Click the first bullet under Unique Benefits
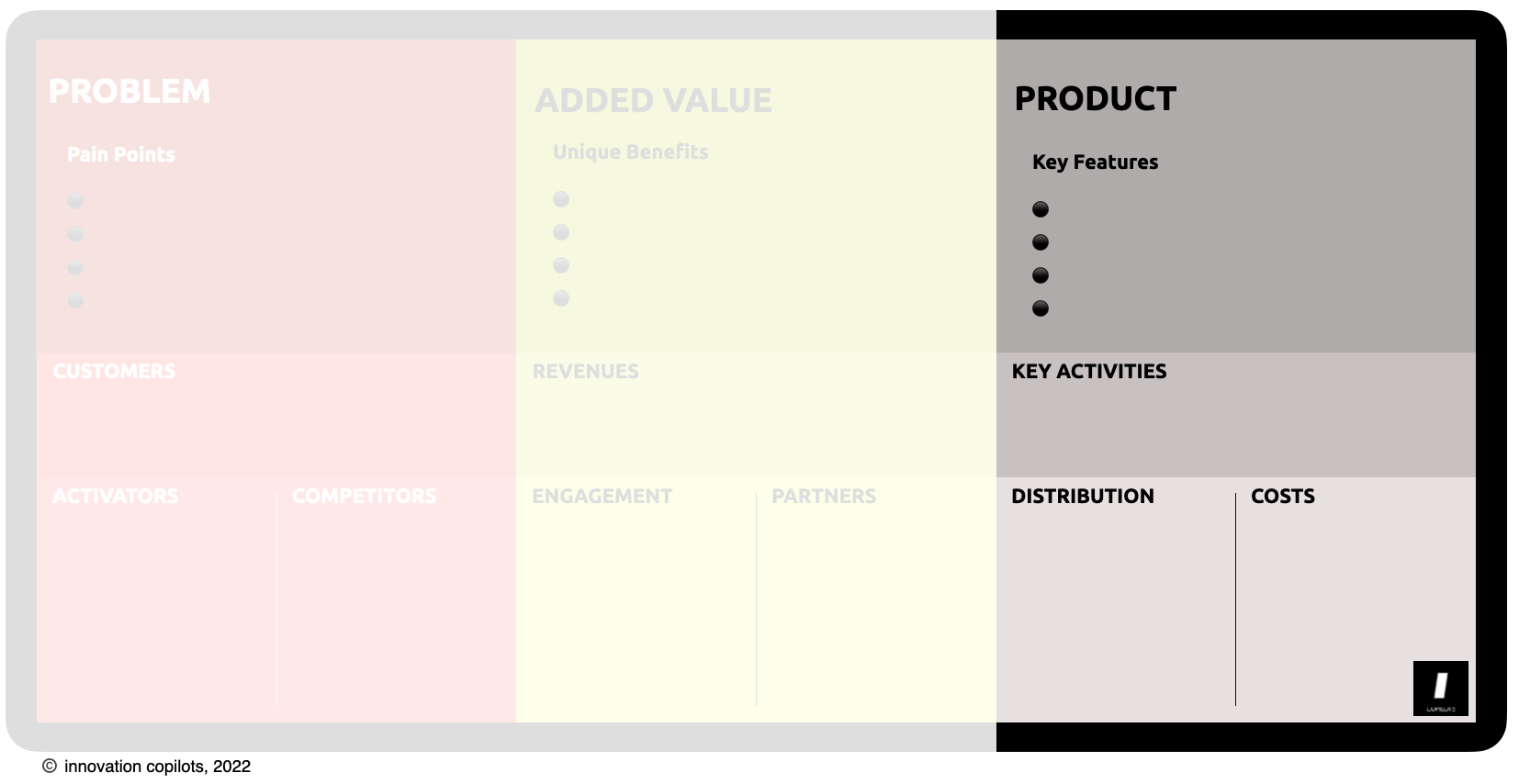 561,199
